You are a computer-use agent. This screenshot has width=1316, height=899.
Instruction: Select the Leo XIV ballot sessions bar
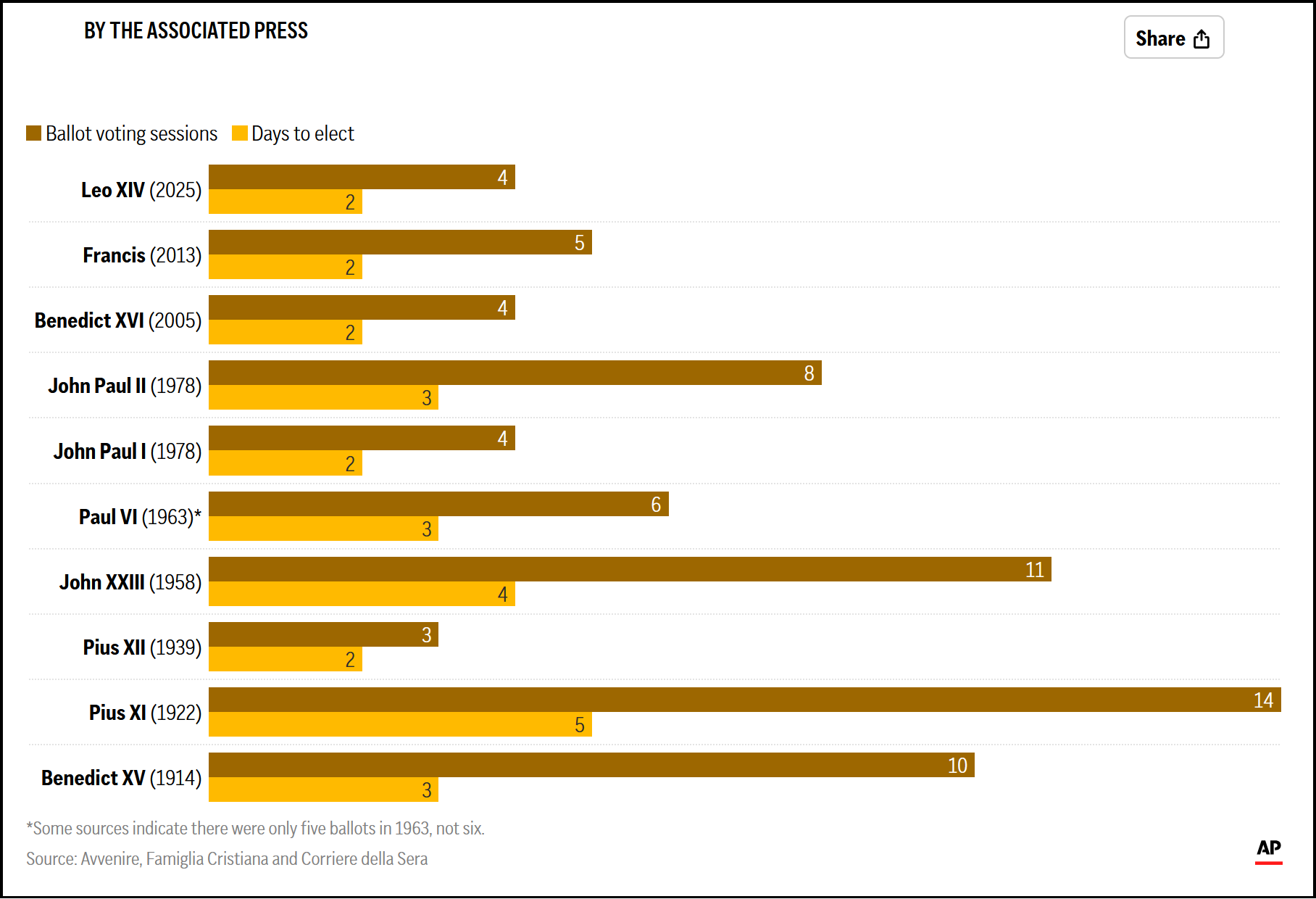point(362,177)
